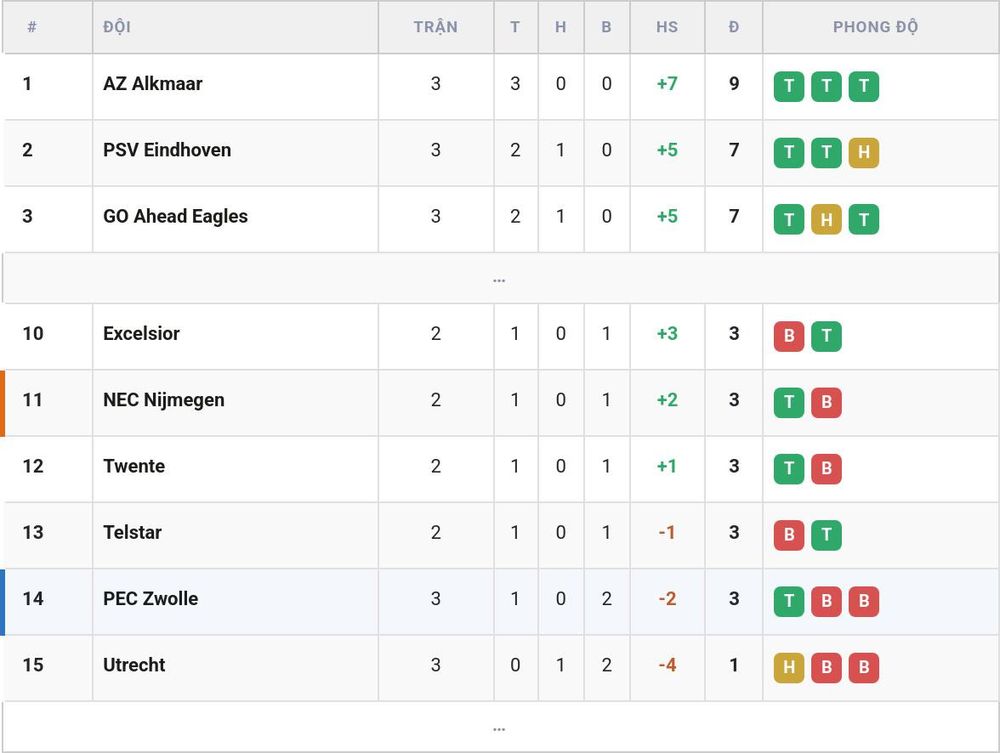1000x753 pixels.
Task: Sort by TRẬN column header
Action: coord(436,27)
